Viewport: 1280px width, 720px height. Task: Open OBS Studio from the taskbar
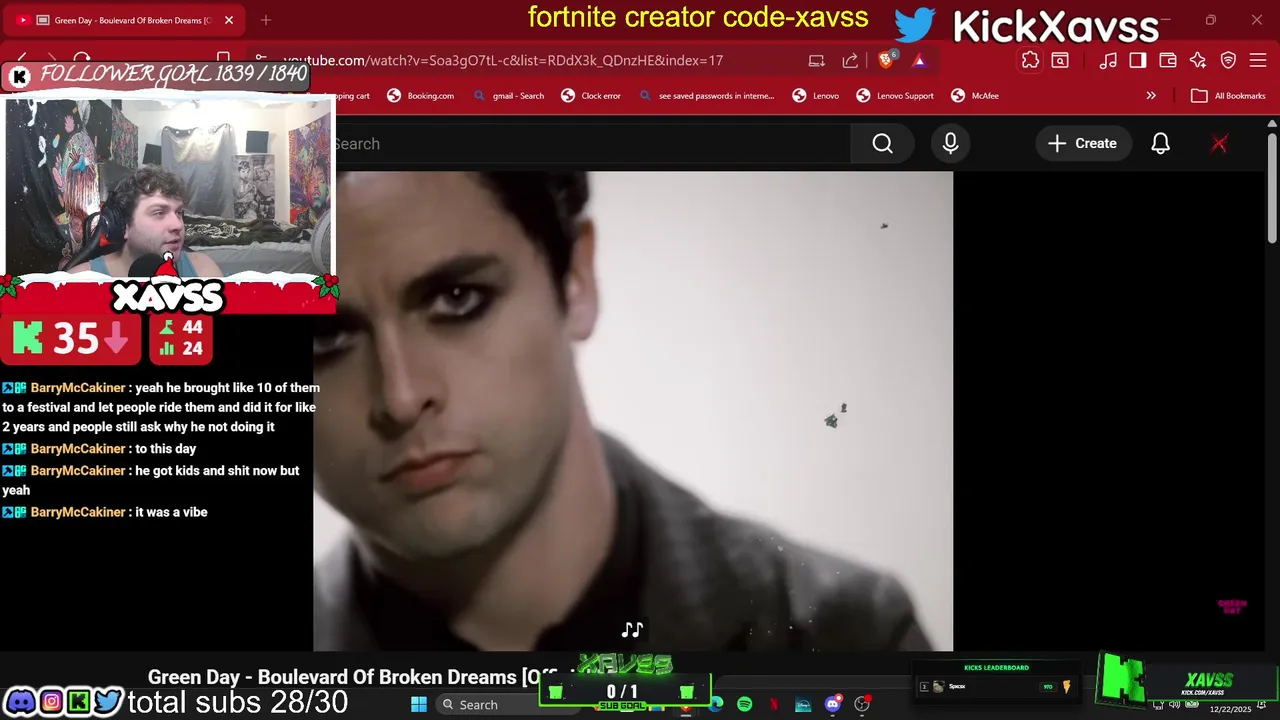(862, 705)
